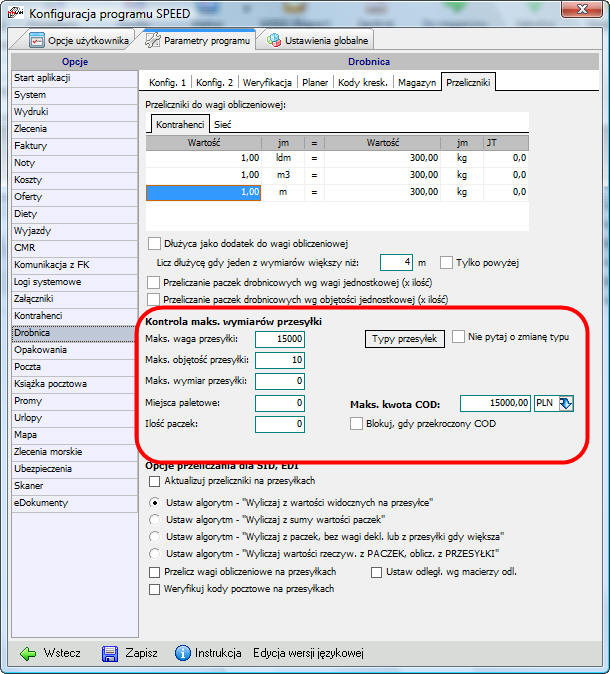Click the Ilość paczek field
610x674 pixels.
[280, 424]
